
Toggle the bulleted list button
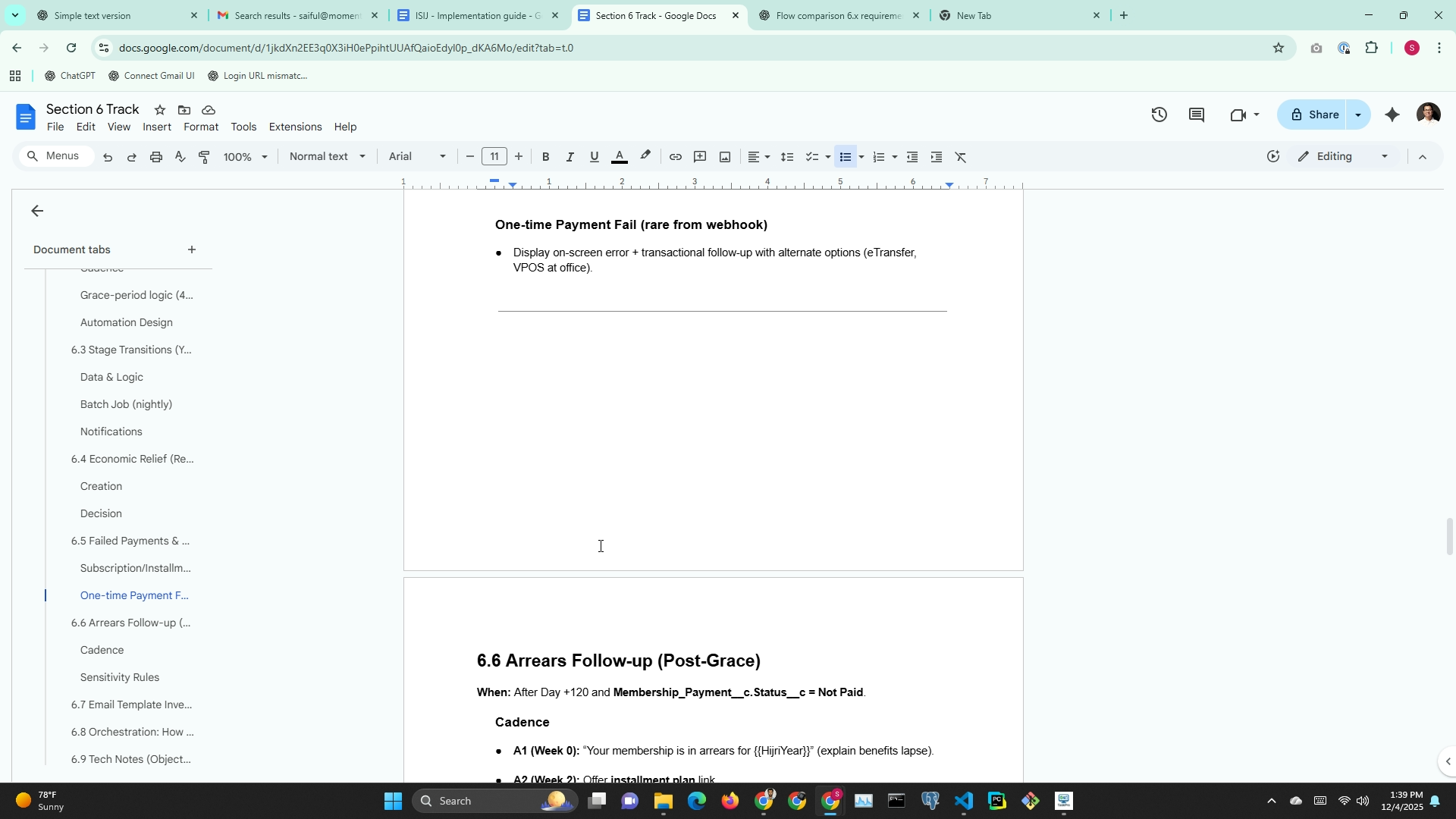[x=845, y=157]
